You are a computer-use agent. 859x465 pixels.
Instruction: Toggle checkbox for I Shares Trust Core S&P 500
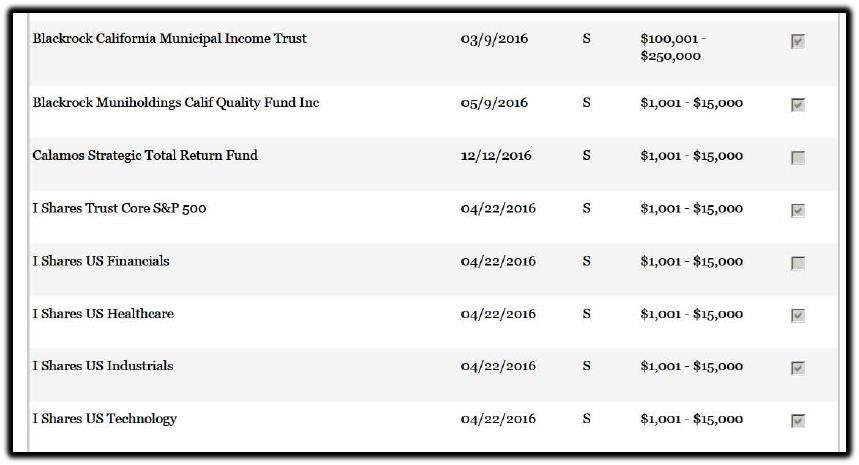click(x=798, y=210)
